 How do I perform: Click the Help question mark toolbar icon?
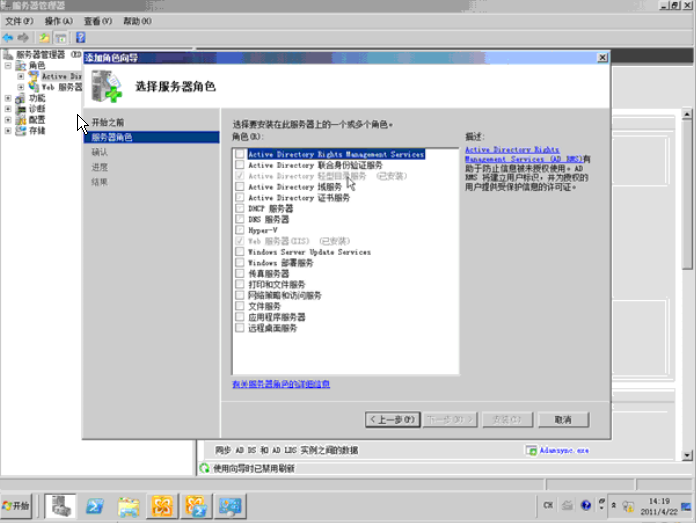(x=80, y=38)
